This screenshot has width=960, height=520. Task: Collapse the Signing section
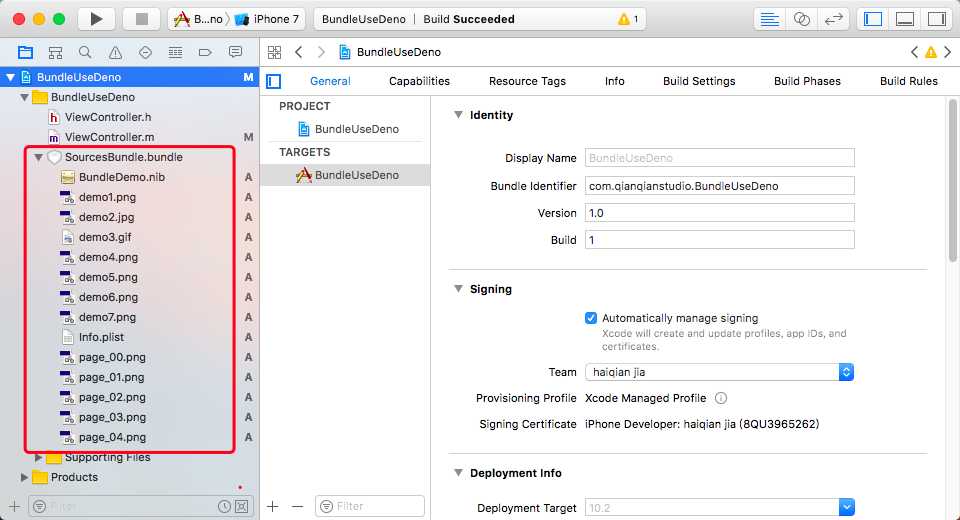pos(458,289)
